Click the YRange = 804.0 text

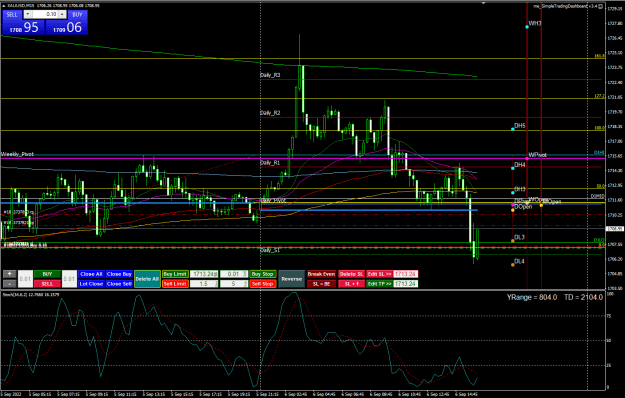tap(532, 297)
